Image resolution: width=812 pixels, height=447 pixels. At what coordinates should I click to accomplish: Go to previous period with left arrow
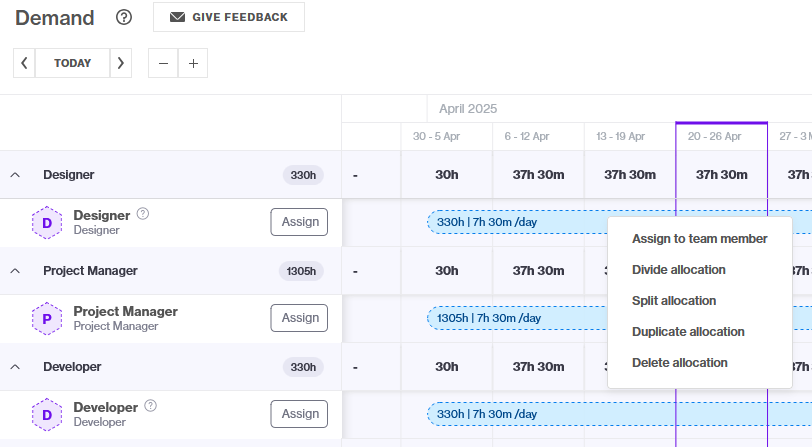coord(24,63)
